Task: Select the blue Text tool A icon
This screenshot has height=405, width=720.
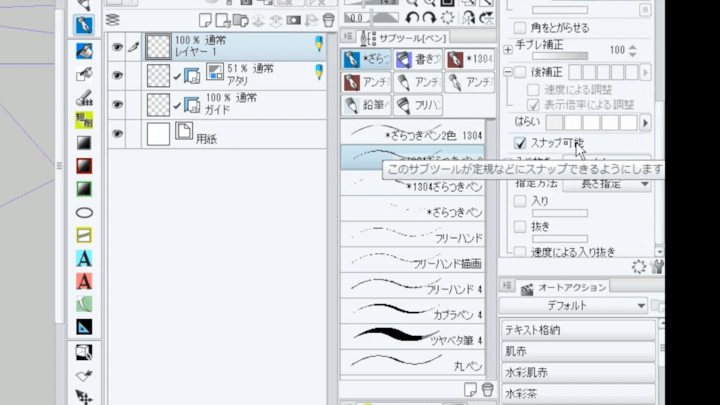Action: (84, 259)
